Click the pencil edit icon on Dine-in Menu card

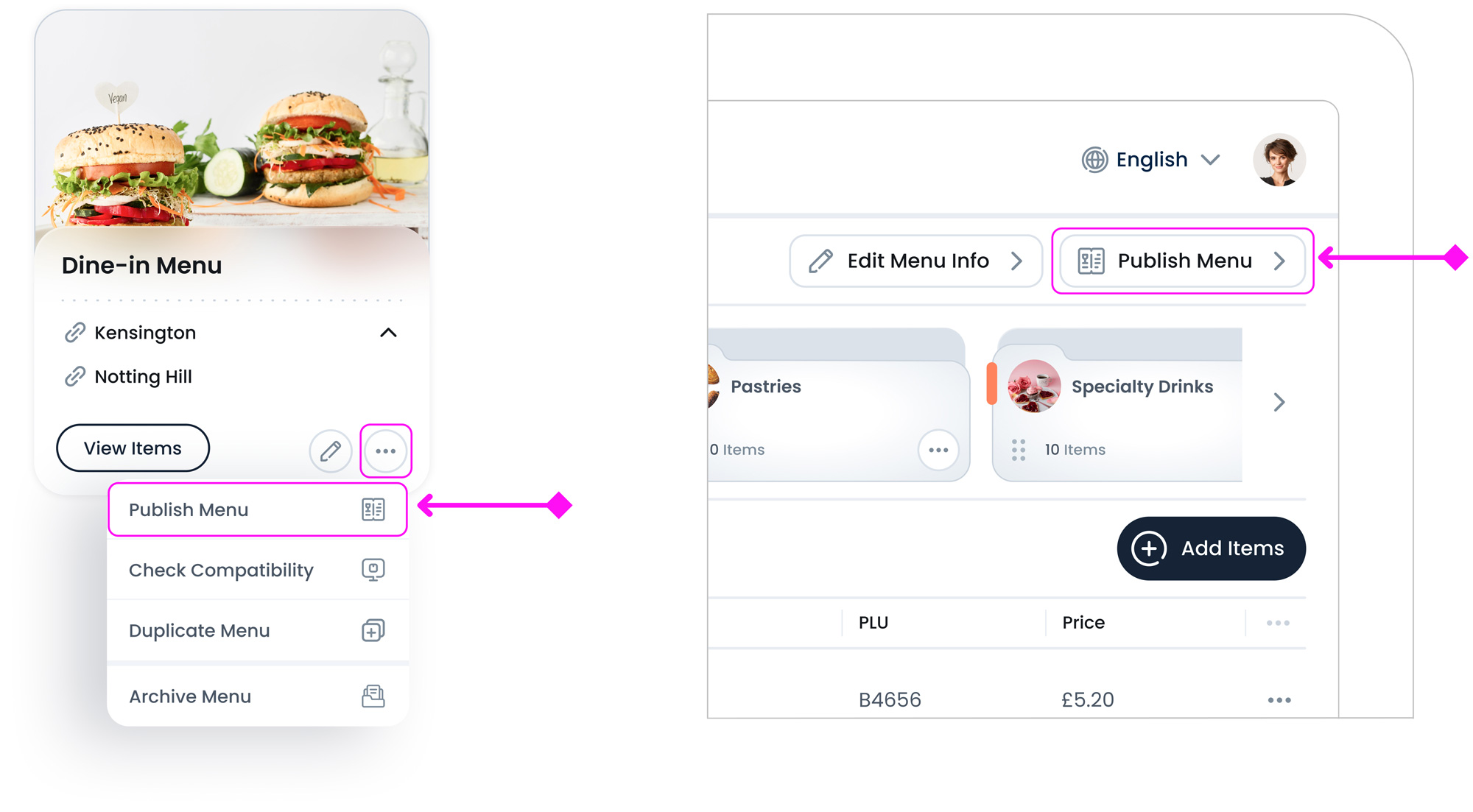point(331,451)
